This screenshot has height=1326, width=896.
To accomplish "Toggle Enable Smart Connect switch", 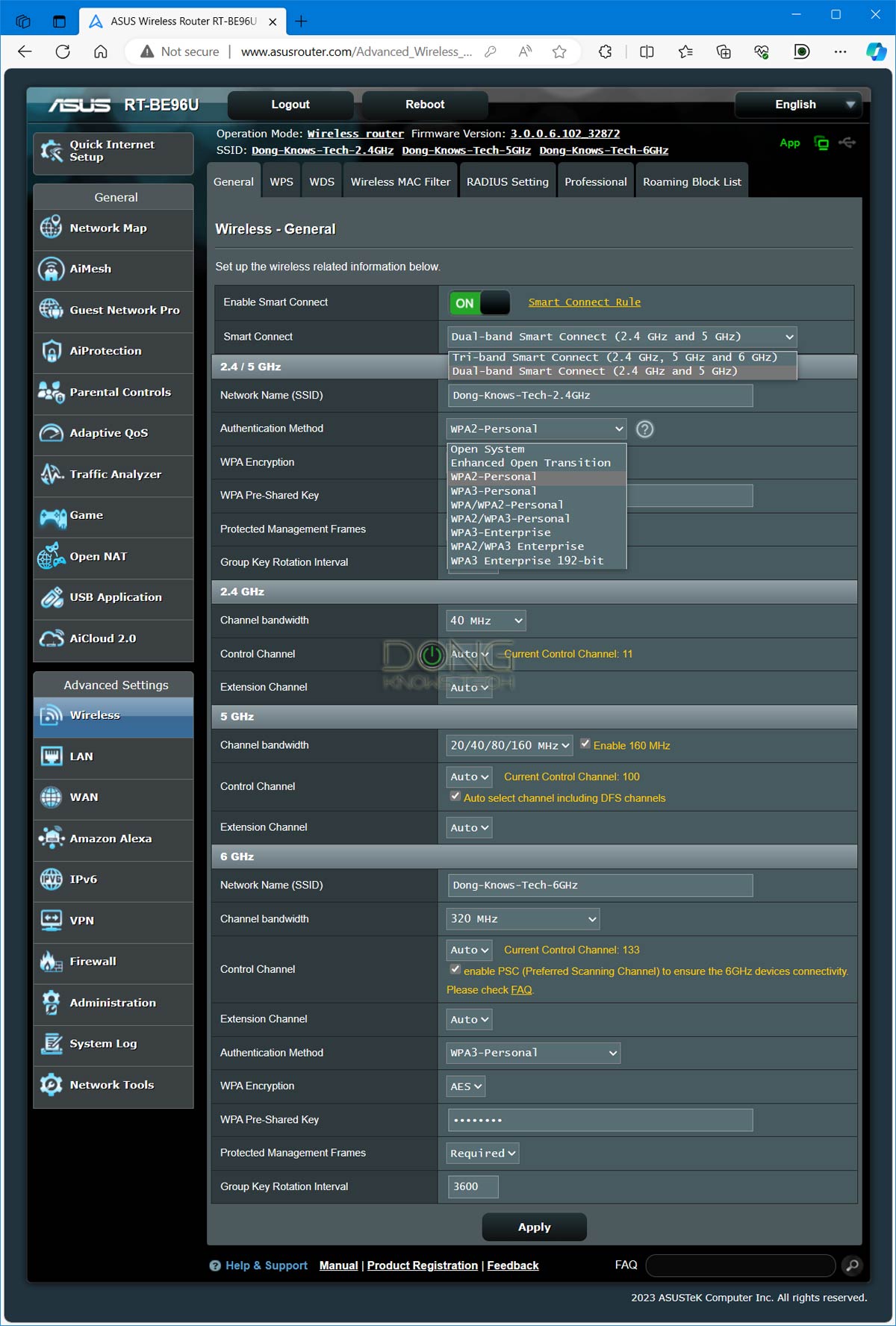I will click(479, 303).
